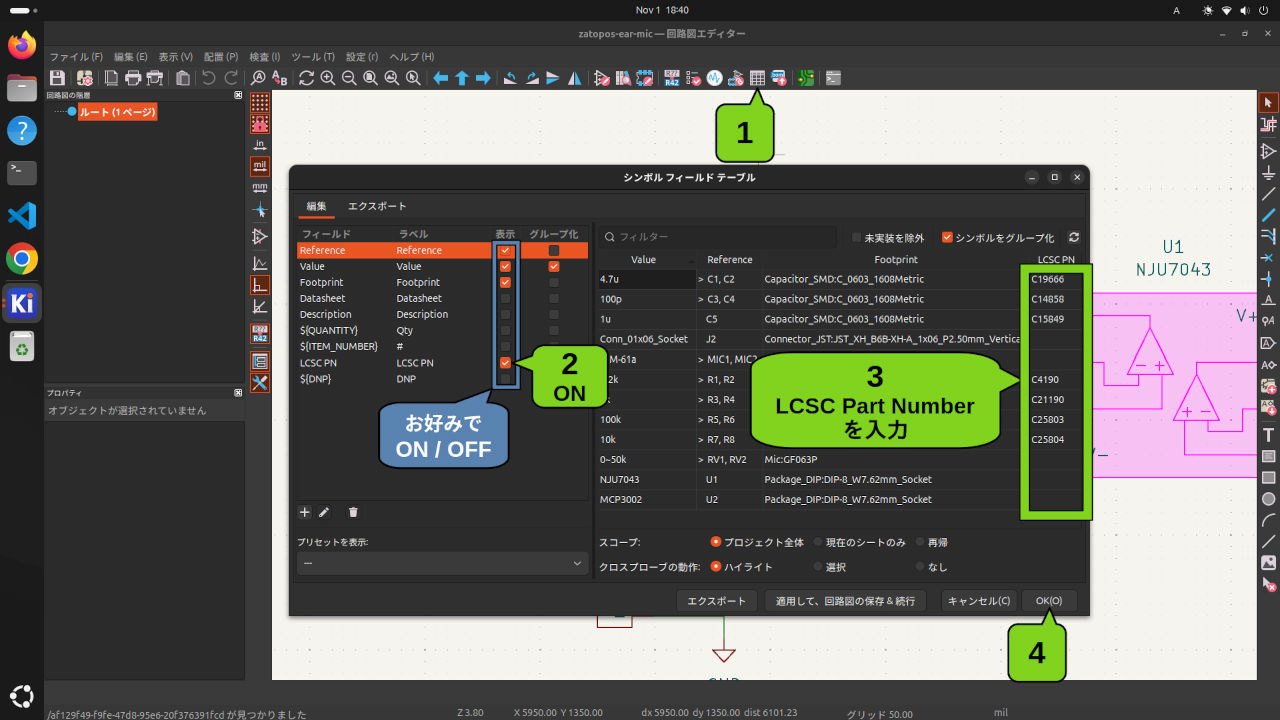Open the Find tool in the toolbar
Viewport: 1280px width, 720px height.
258,77
